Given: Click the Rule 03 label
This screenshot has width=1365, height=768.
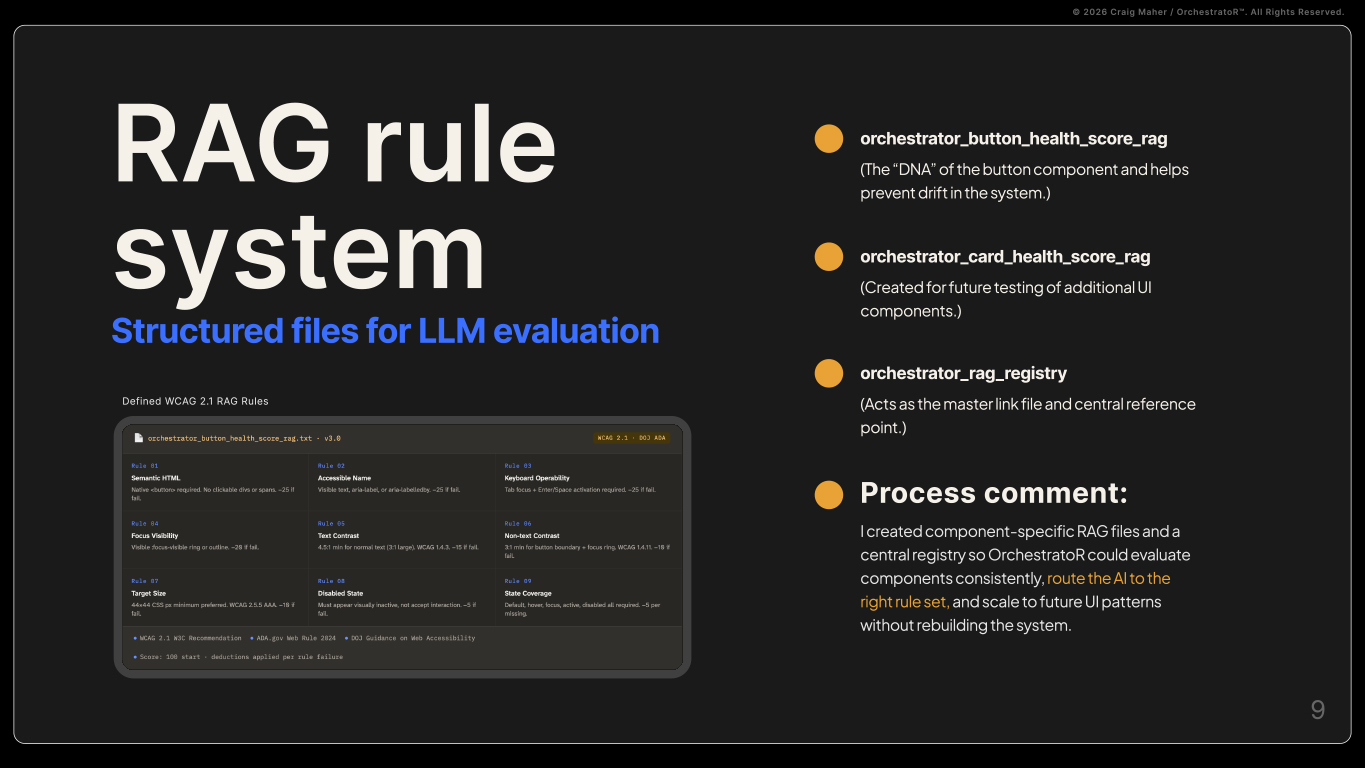Looking at the screenshot, I should point(518,466).
